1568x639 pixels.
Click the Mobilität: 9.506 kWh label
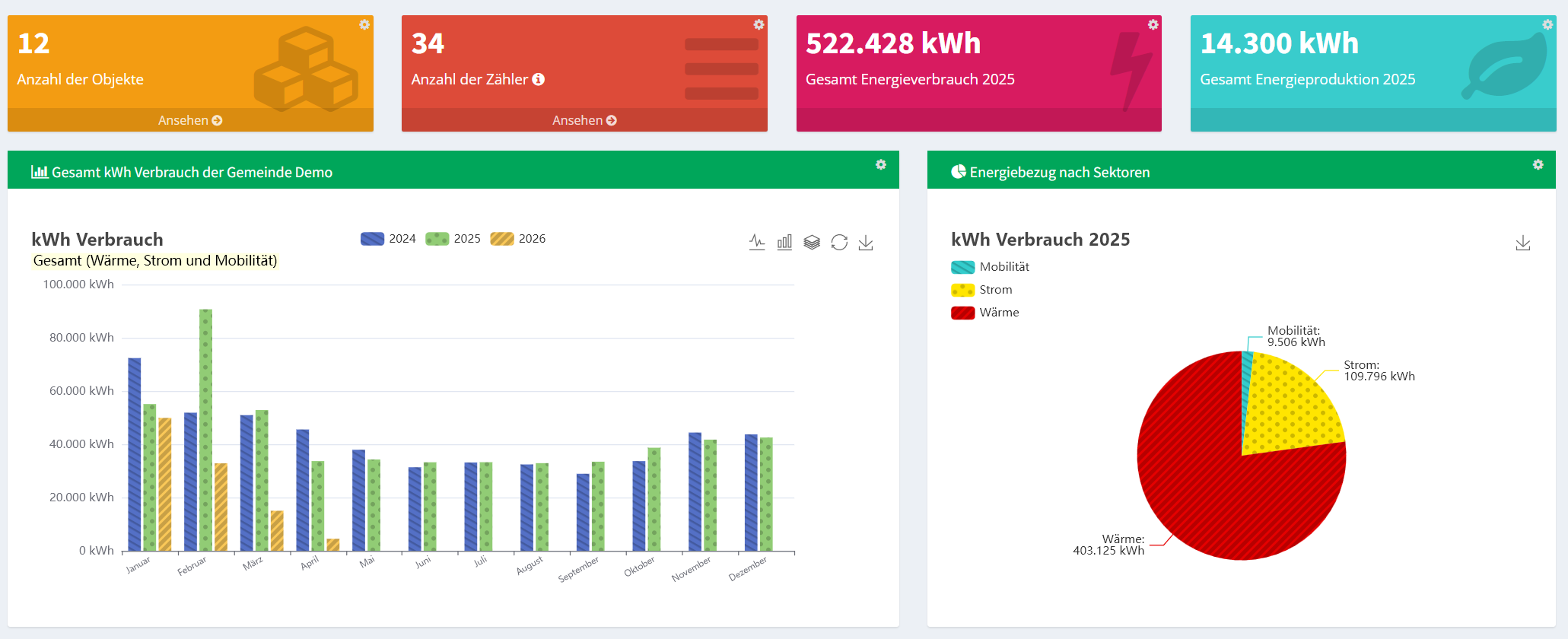tap(1296, 336)
